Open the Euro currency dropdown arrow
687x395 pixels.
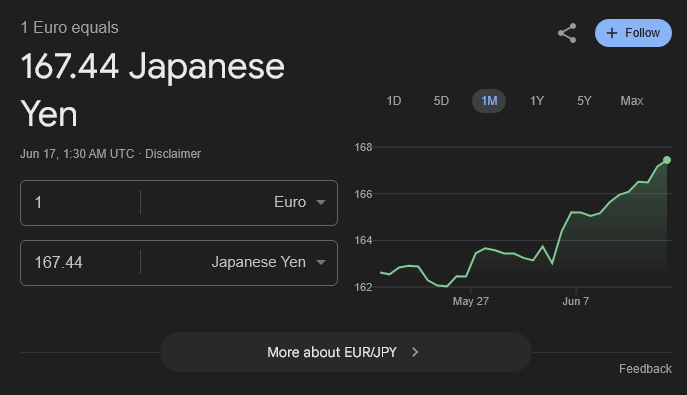tap(321, 202)
